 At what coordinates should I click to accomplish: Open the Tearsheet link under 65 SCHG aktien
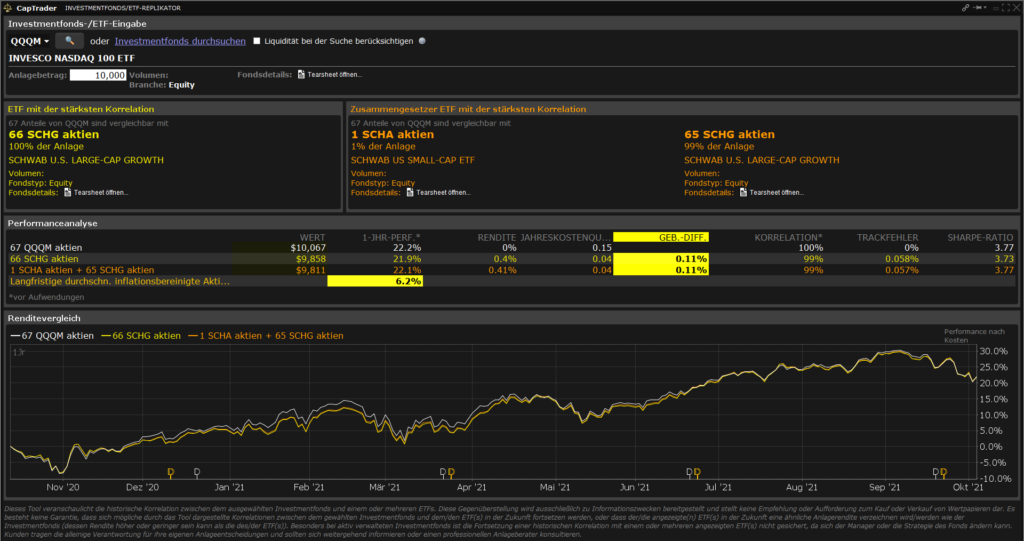point(776,192)
